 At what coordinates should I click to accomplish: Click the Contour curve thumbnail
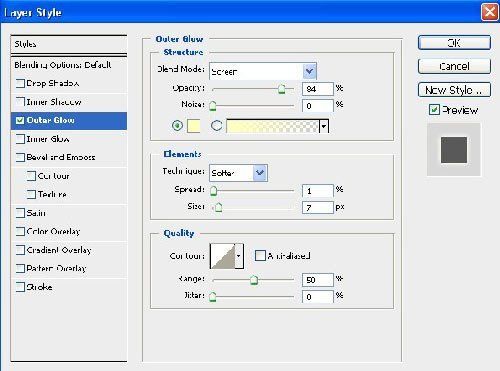222,256
